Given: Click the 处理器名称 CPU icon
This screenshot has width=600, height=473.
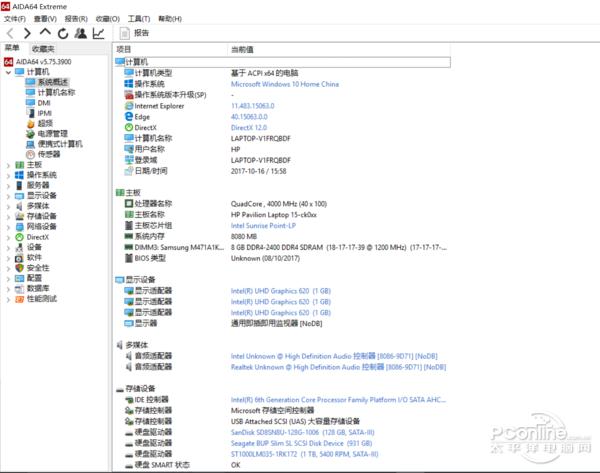Looking at the screenshot, I should [x=129, y=204].
